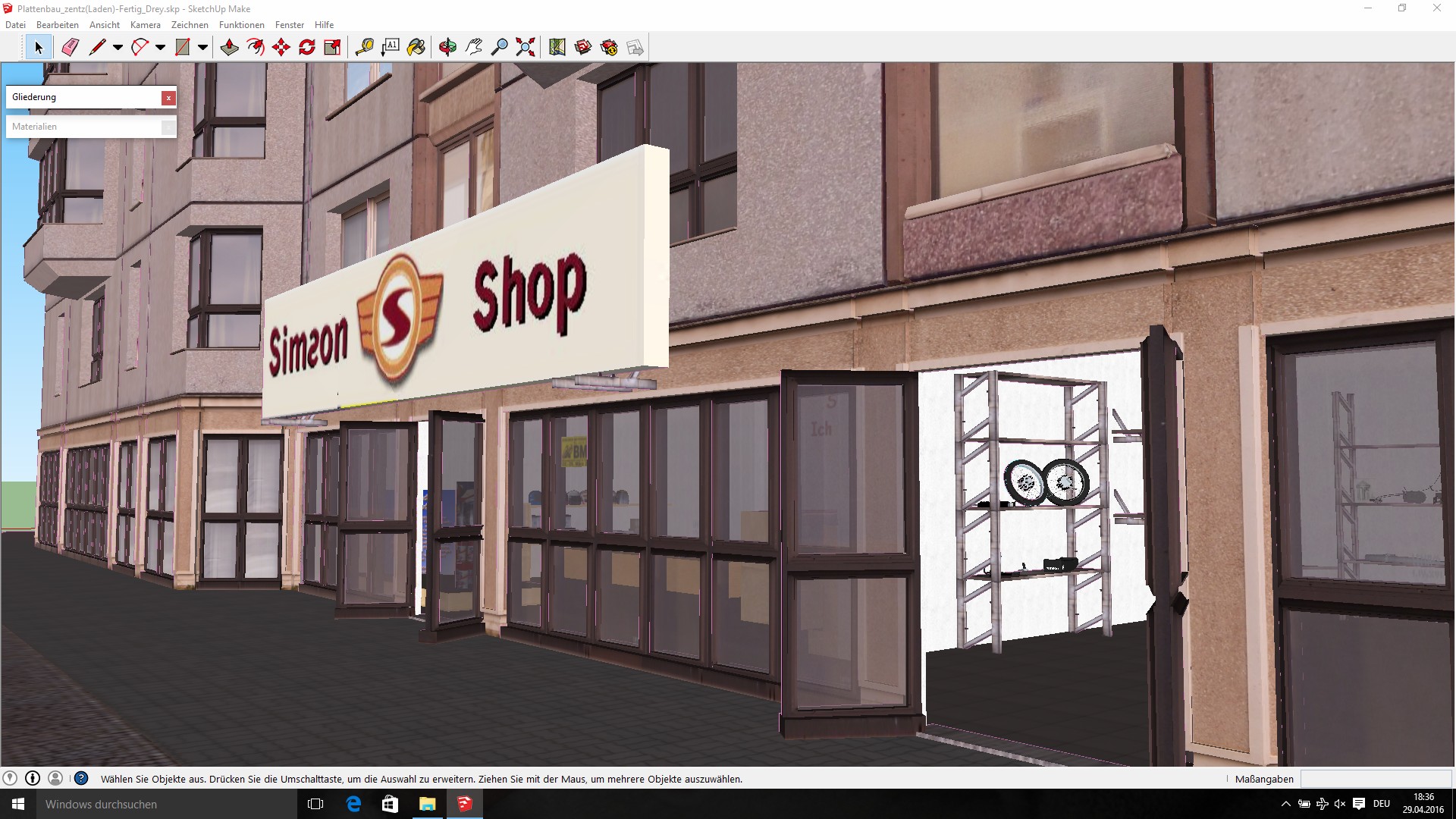
Task: Select the arrow Select tool
Action: (38, 48)
